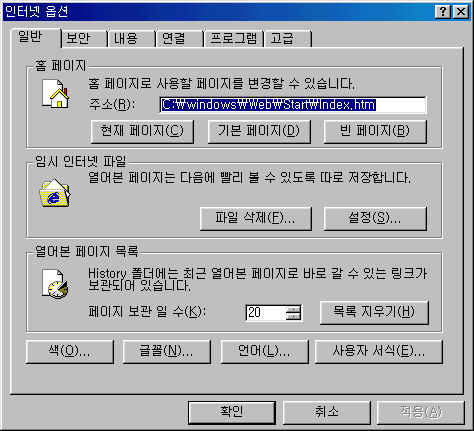Click the home page house icon

(x=55, y=93)
